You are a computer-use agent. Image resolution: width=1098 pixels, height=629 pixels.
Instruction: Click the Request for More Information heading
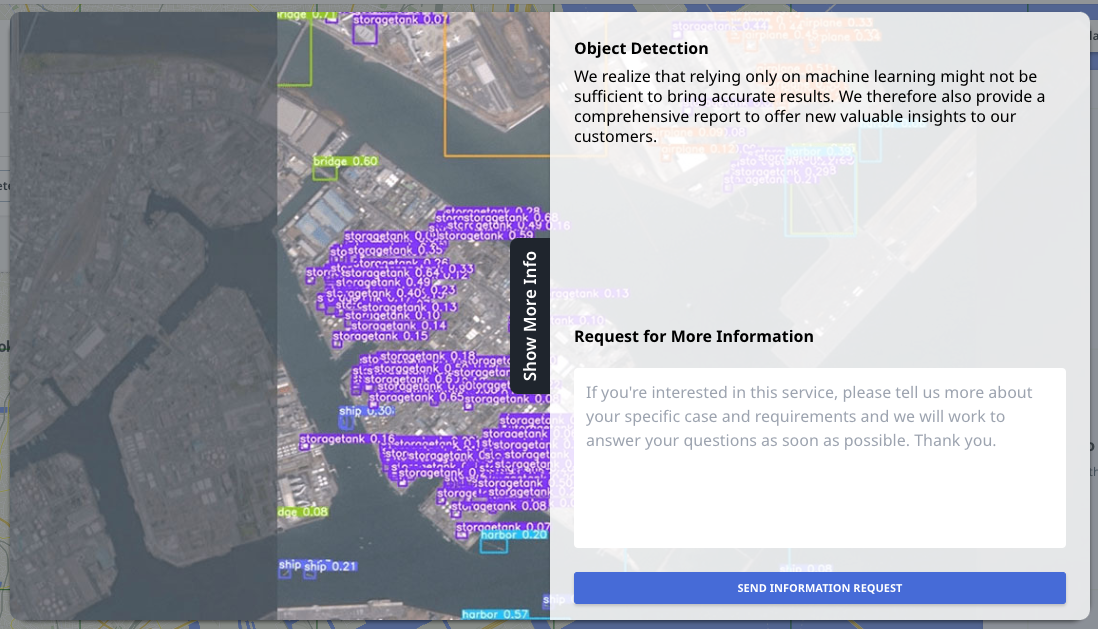693,336
